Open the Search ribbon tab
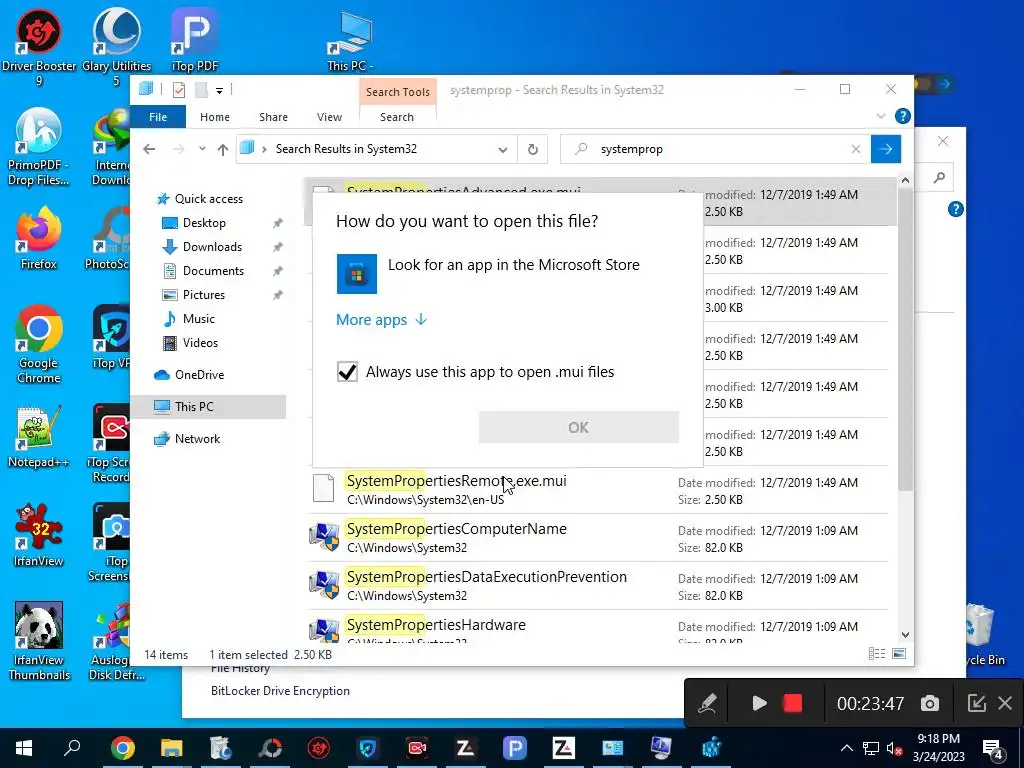Viewport: 1024px width, 768px height. coord(397,117)
